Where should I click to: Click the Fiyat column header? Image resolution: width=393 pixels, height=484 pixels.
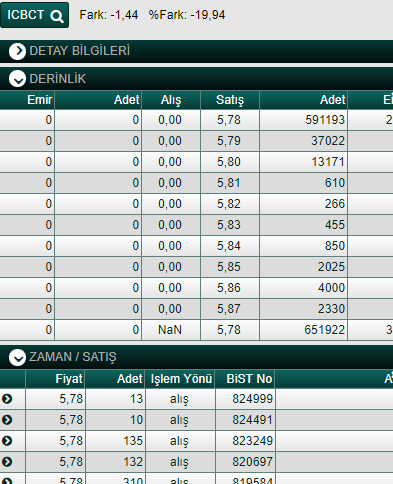55,379
